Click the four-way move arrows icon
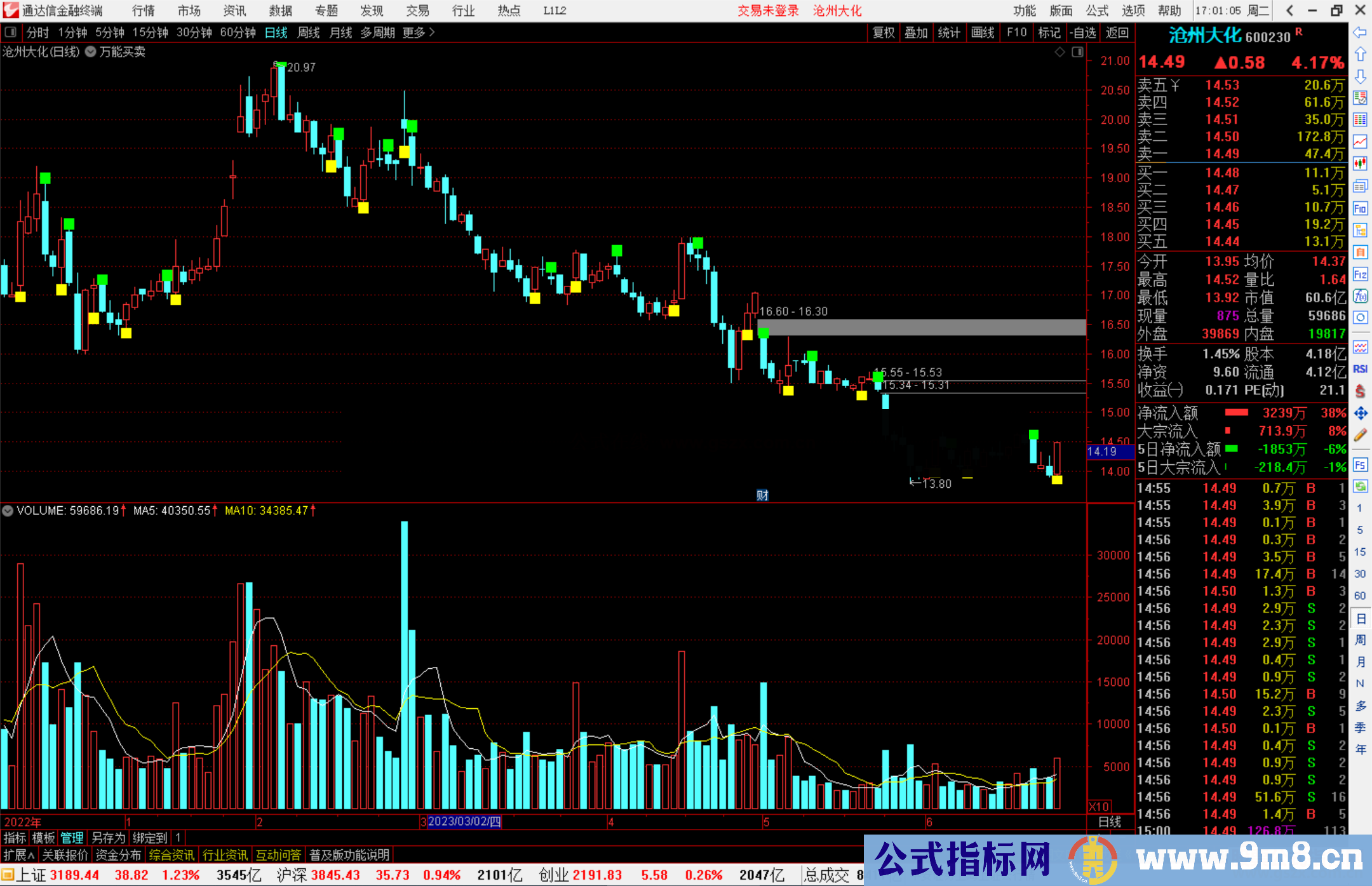 point(1360,413)
